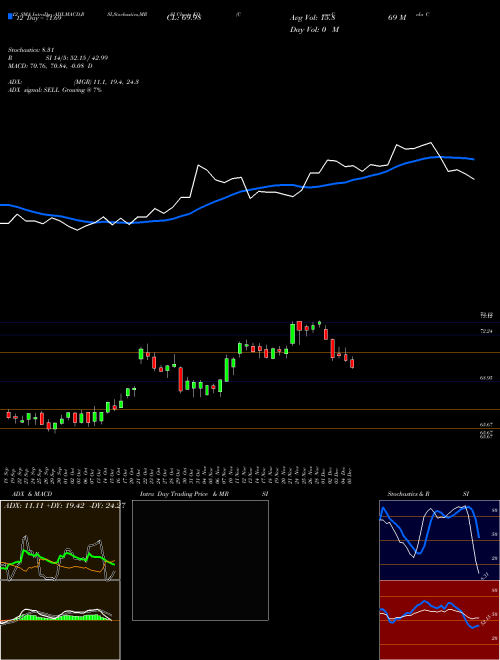The height and width of the screenshot is (660, 500).
Task: Click the 68.93 price axis label
Action: [x=486, y=378]
